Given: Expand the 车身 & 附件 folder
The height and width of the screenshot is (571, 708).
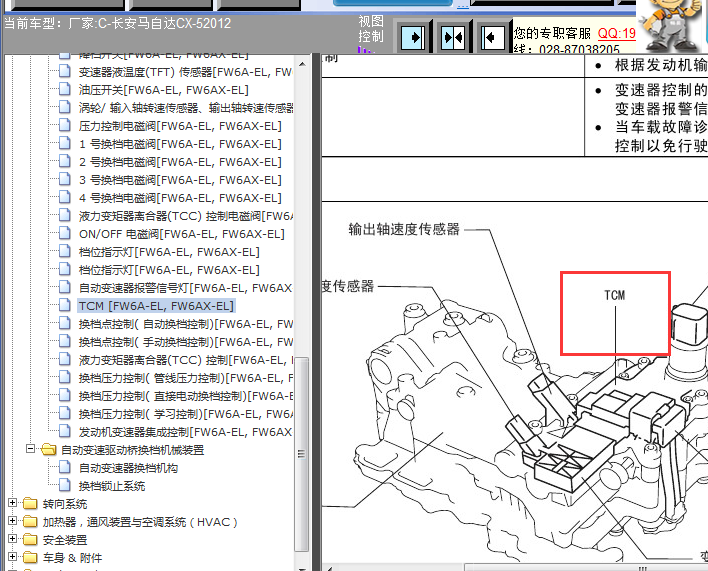Looking at the screenshot, I should [13, 557].
